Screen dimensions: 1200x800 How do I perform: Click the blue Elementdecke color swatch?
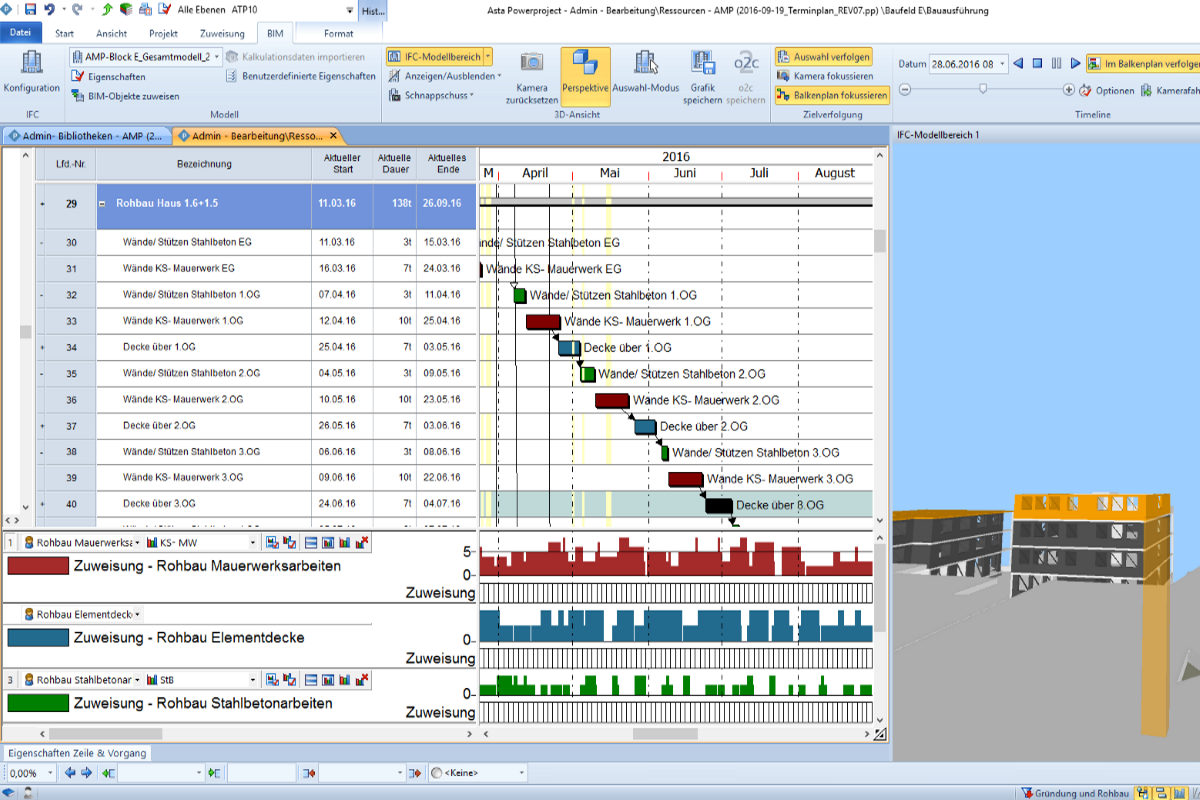coord(38,637)
